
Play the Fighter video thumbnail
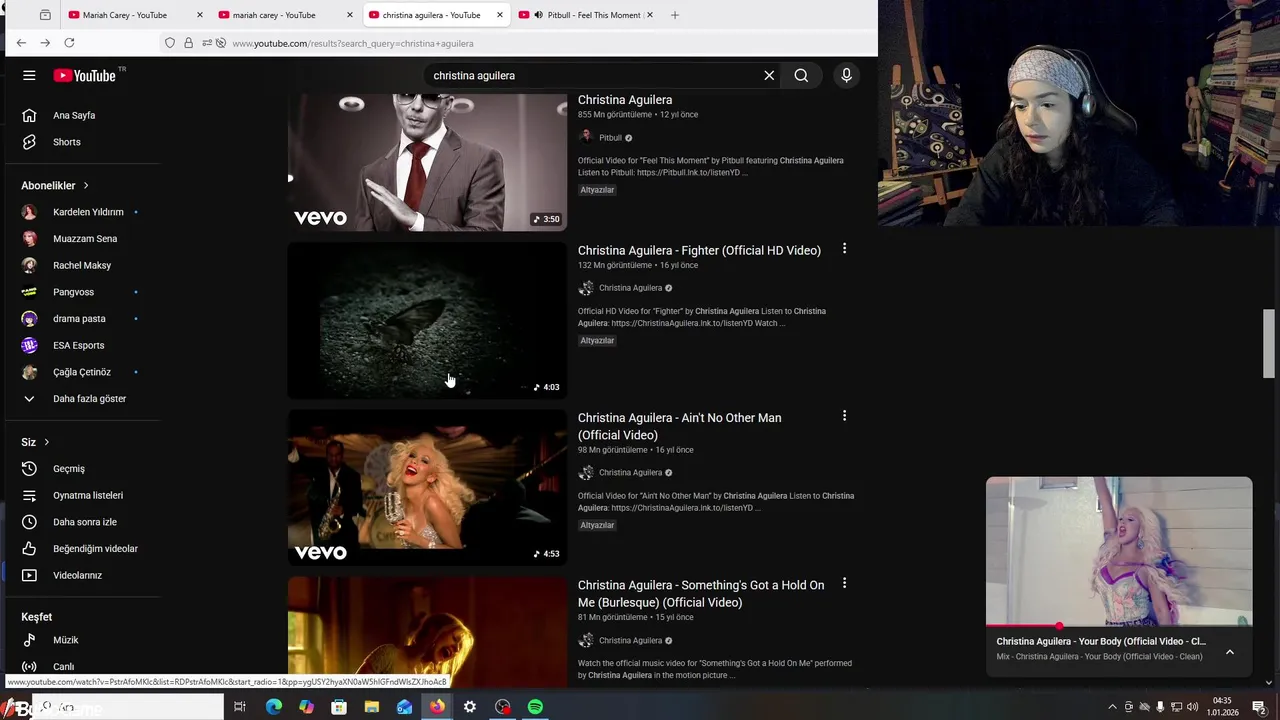click(x=427, y=320)
